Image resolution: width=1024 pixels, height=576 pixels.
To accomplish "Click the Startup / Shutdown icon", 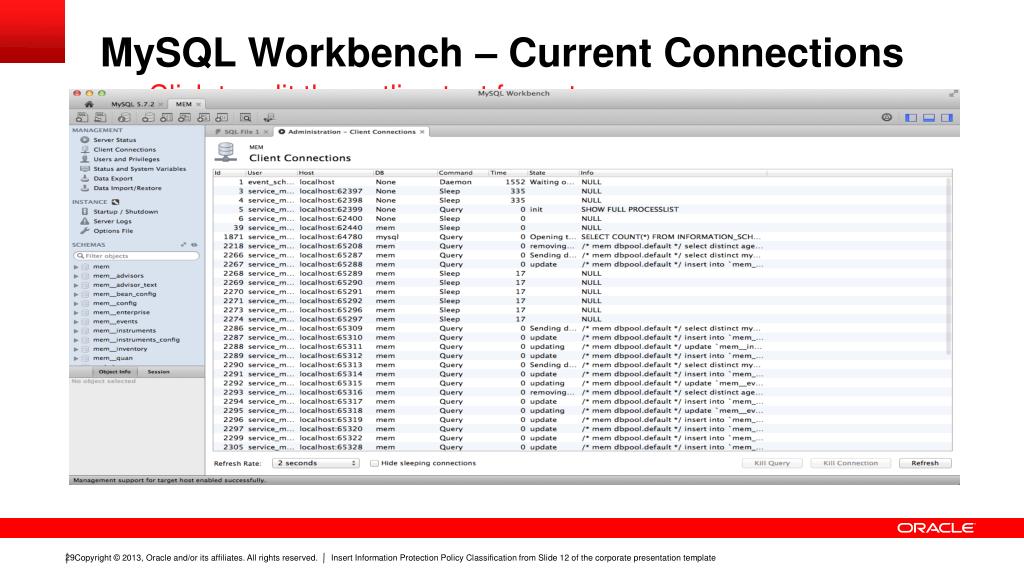I will (x=84, y=212).
